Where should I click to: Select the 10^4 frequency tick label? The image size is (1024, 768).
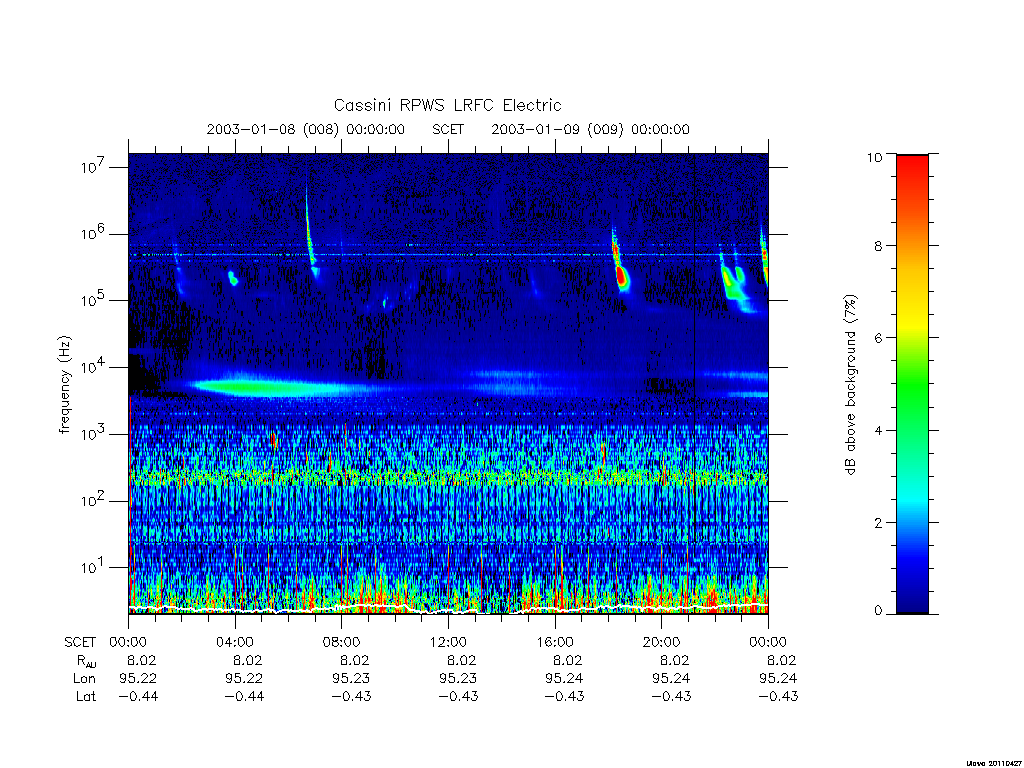(x=93, y=368)
